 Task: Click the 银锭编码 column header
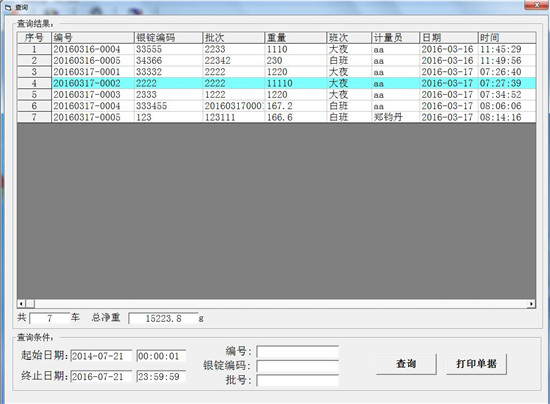168,38
